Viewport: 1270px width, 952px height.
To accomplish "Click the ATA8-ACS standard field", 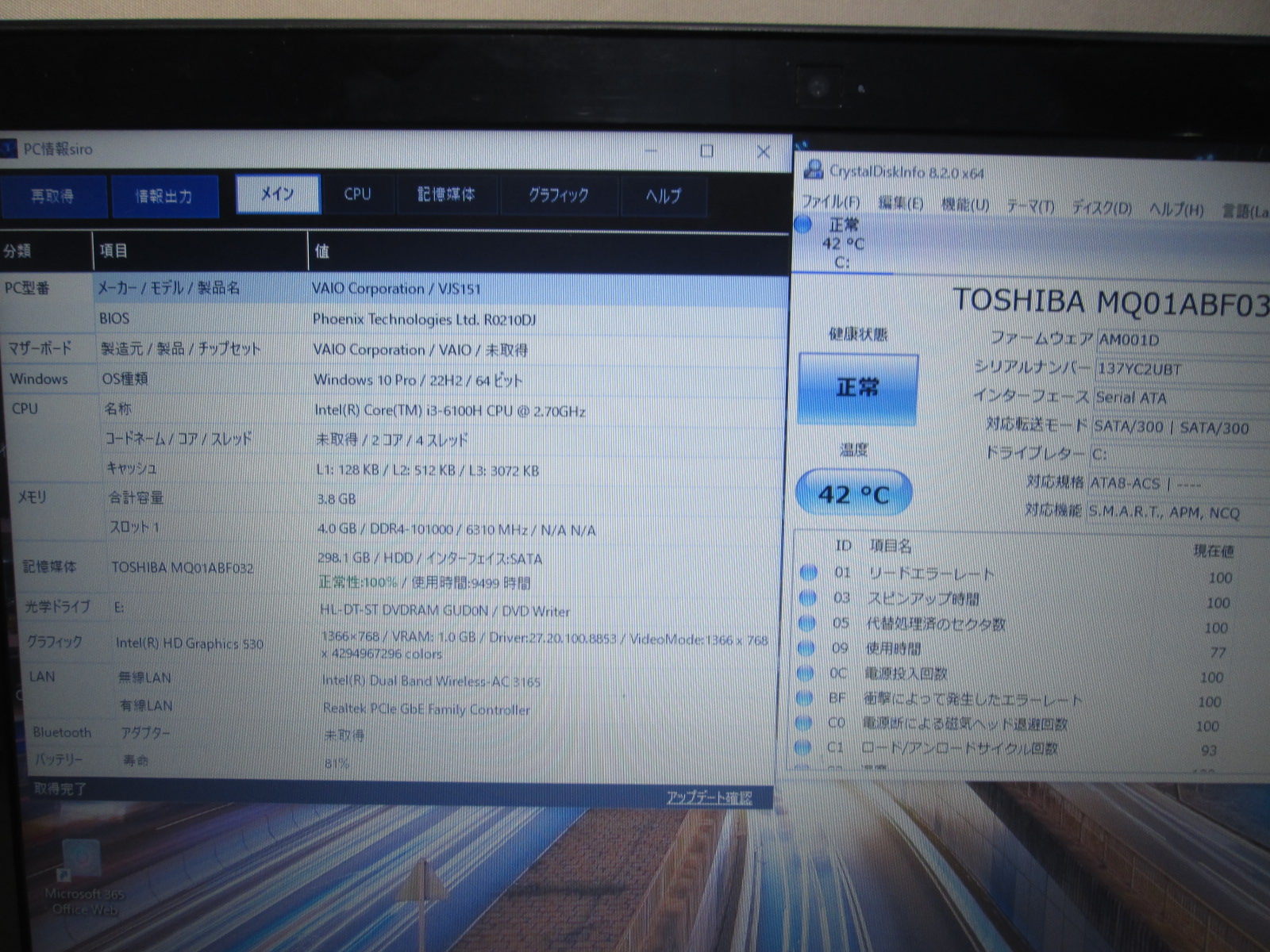I will click(x=1179, y=483).
